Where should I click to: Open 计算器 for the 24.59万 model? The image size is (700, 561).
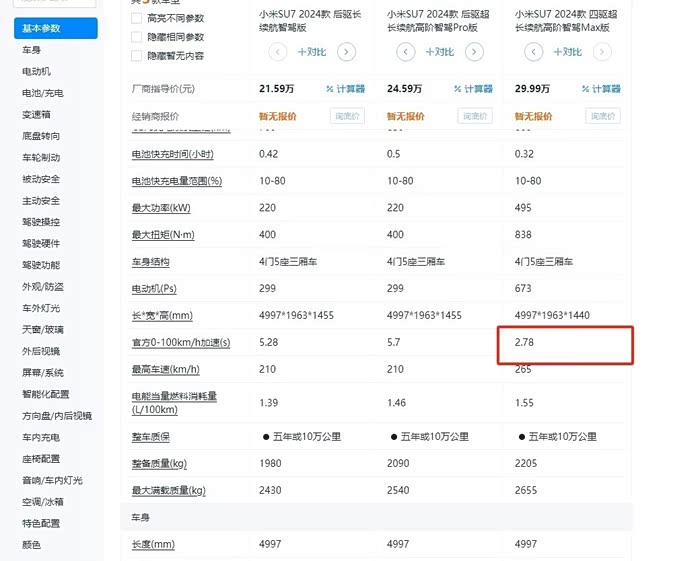pos(472,89)
